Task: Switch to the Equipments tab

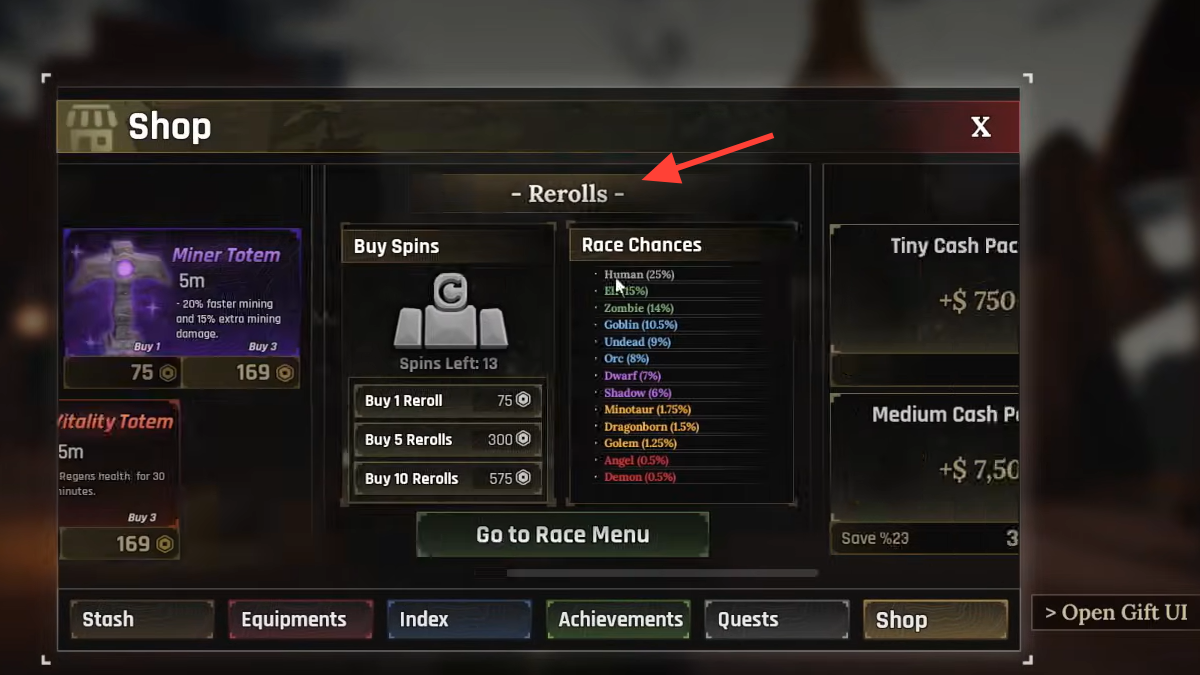Action: [301, 619]
